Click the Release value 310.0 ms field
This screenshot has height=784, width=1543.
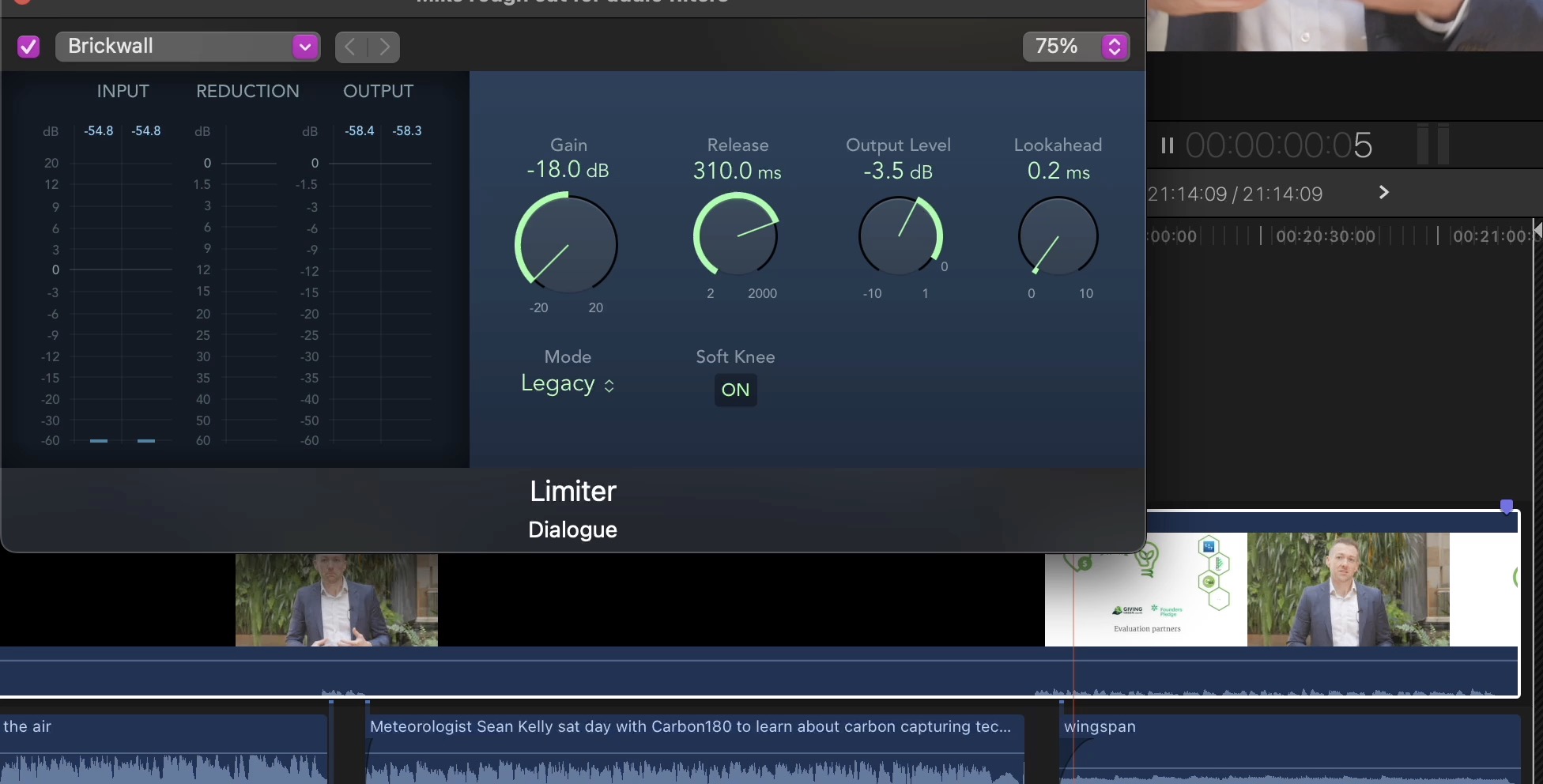(x=737, y=171)
